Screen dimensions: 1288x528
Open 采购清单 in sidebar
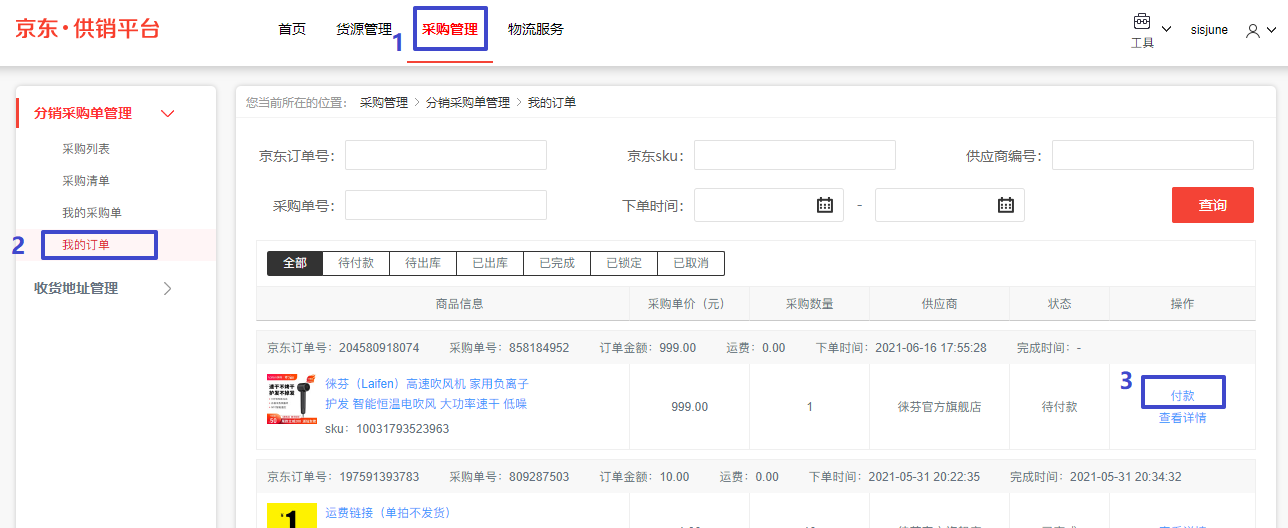[86, 181]
